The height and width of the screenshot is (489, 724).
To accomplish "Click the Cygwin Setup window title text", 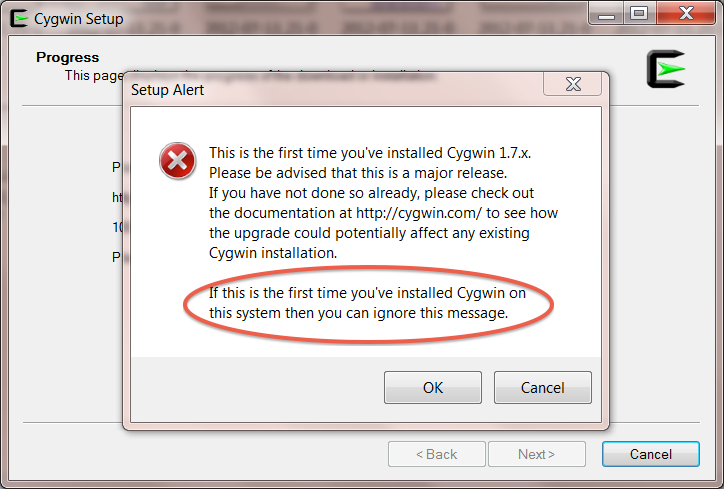I will [x=78, y=19].
